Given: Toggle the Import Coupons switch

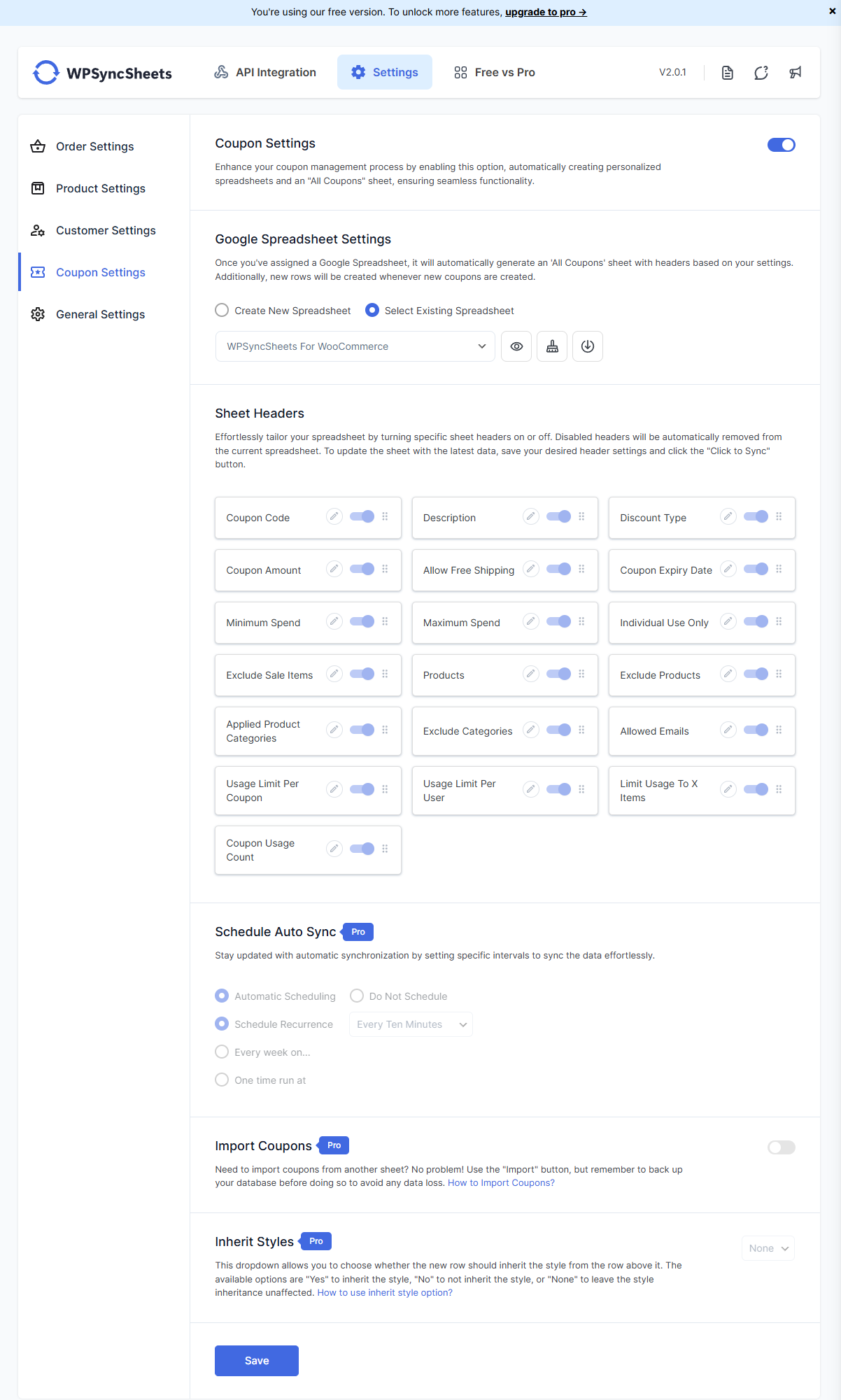Looking at the screenshot, I should click(x=782, y=1147).
